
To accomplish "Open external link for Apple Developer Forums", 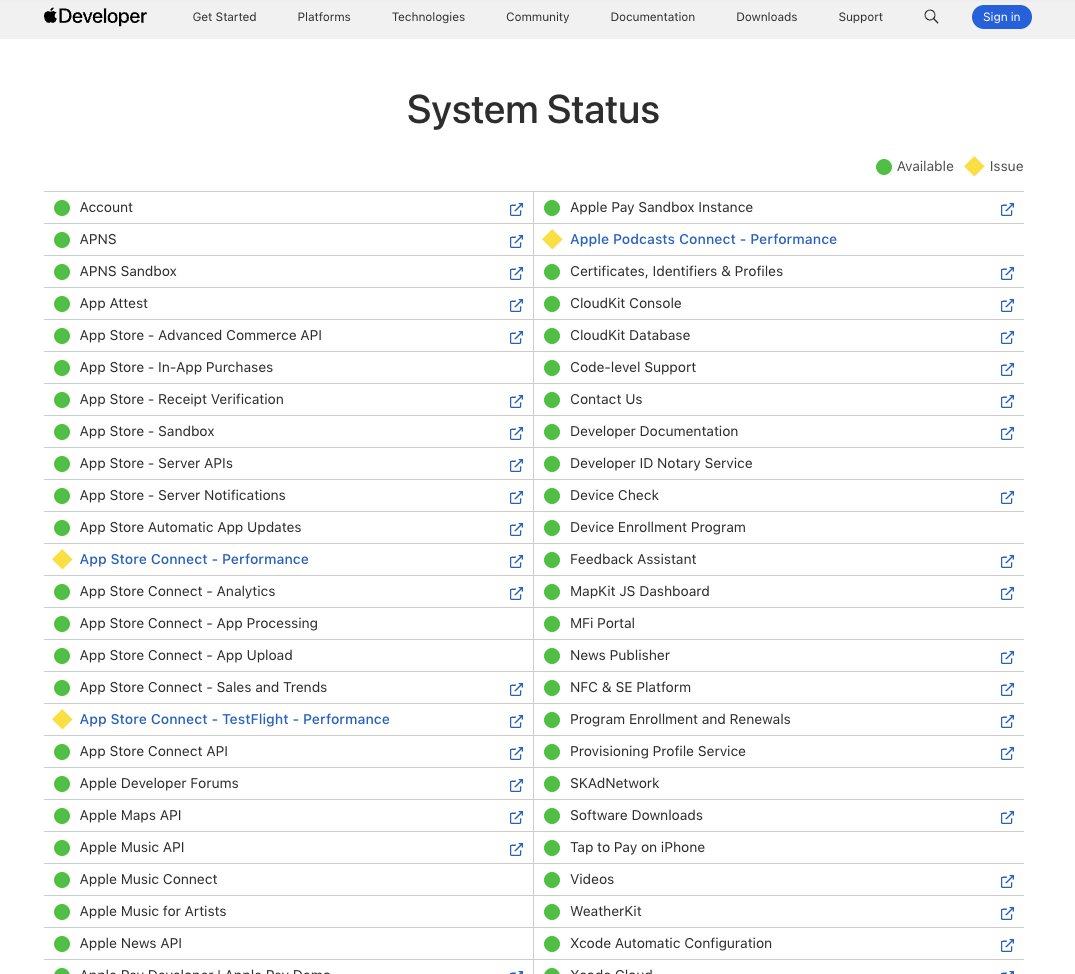I will pos(516,785).
